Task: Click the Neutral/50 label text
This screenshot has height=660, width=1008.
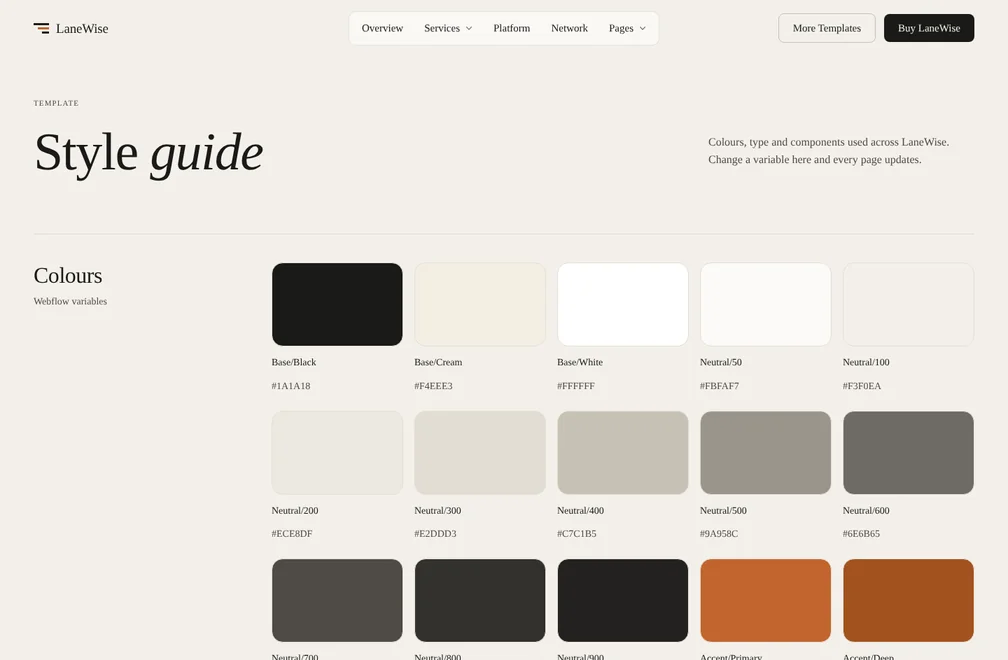Action: [x=721, y=362]
